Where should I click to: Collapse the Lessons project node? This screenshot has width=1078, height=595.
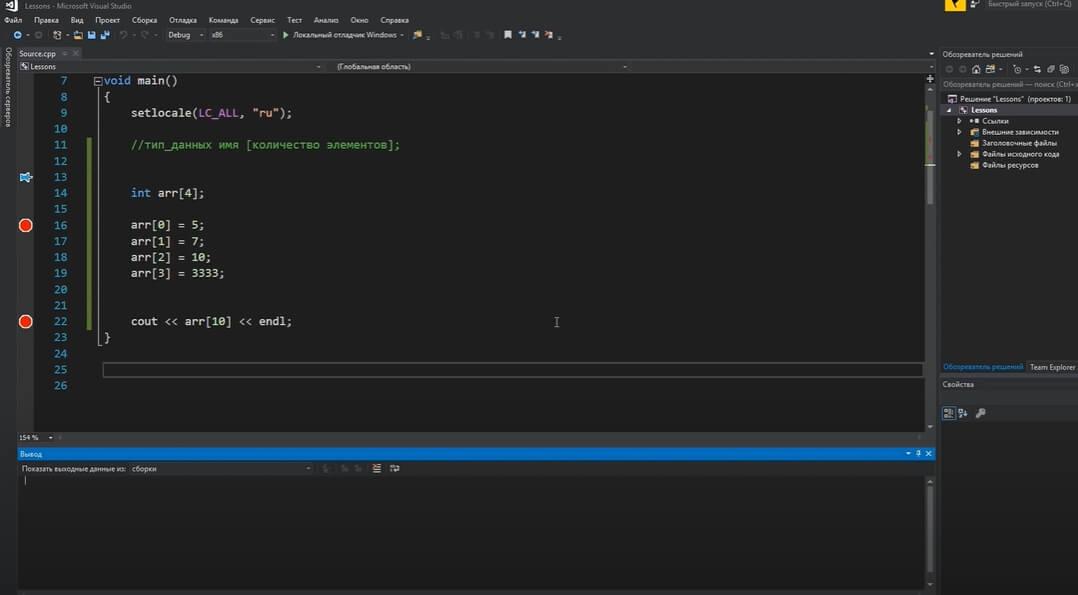(949, 110)
